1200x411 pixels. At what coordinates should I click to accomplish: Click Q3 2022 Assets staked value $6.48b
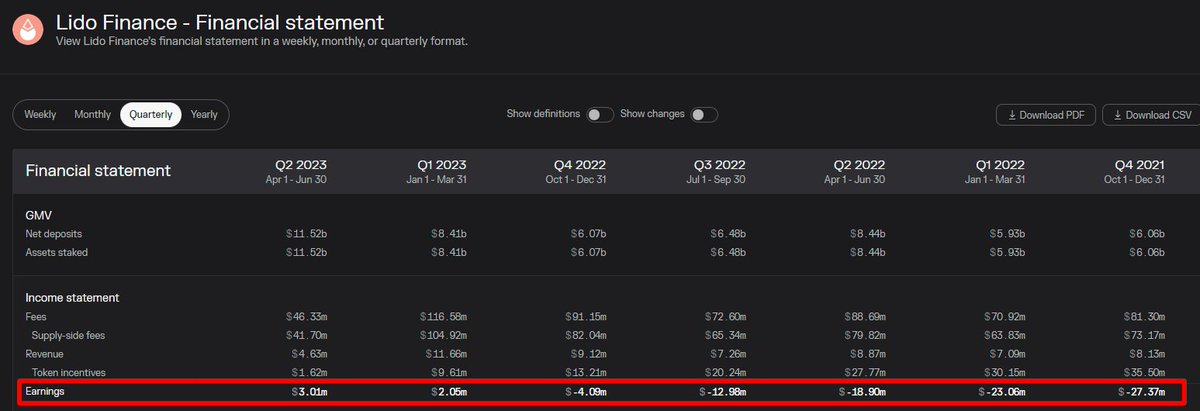(728, 252)
